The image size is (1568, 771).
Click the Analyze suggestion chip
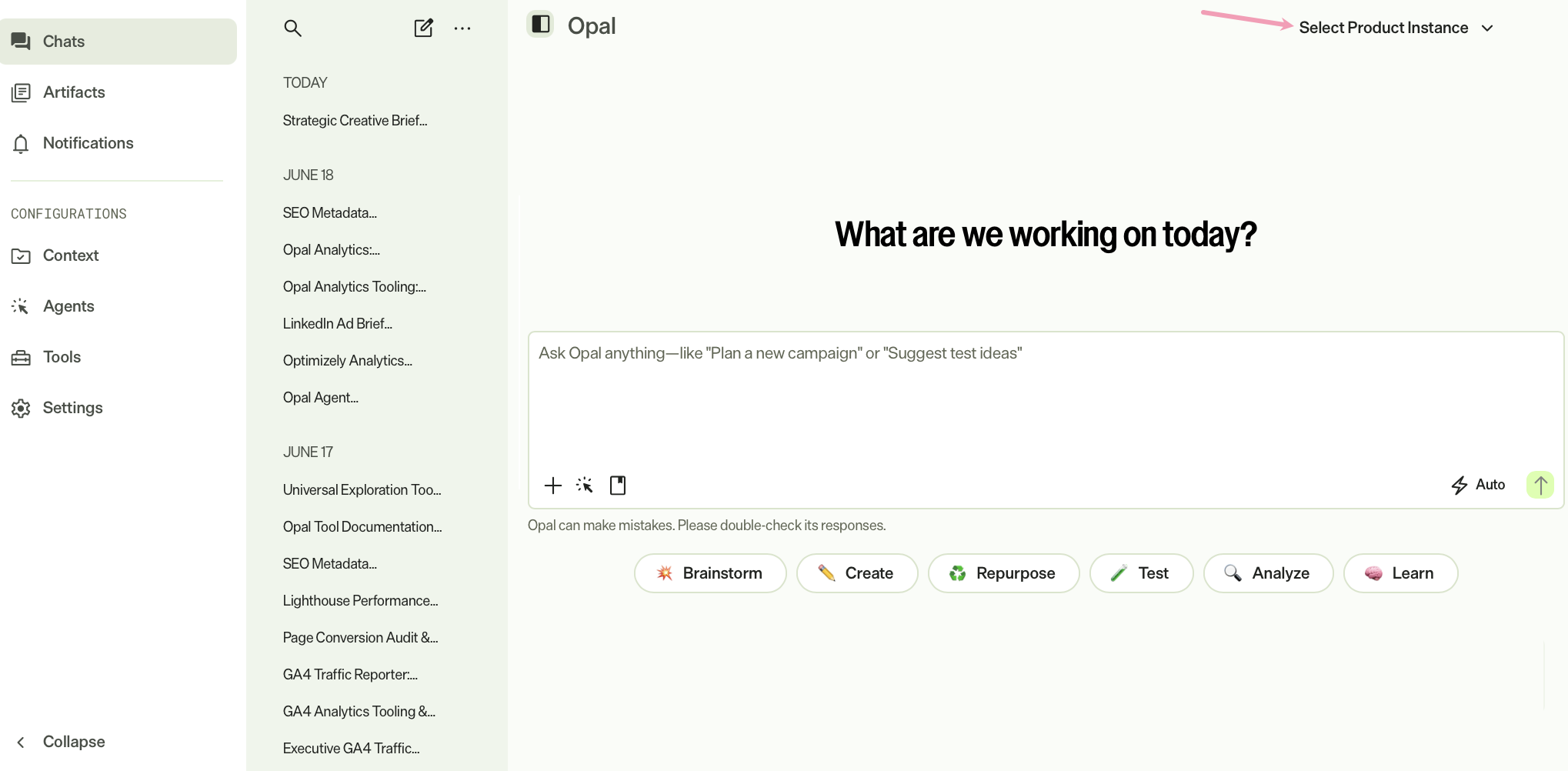coord(1269,573)
